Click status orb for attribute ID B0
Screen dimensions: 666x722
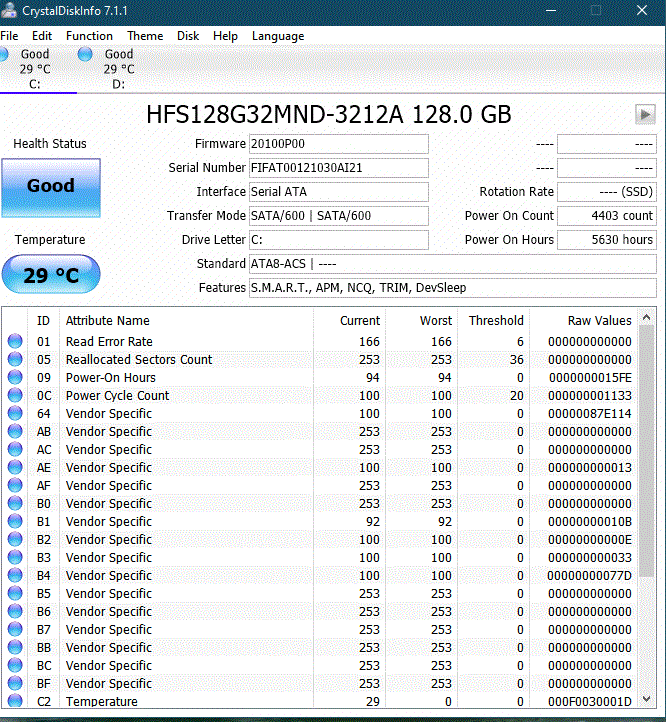pos(15,502)
